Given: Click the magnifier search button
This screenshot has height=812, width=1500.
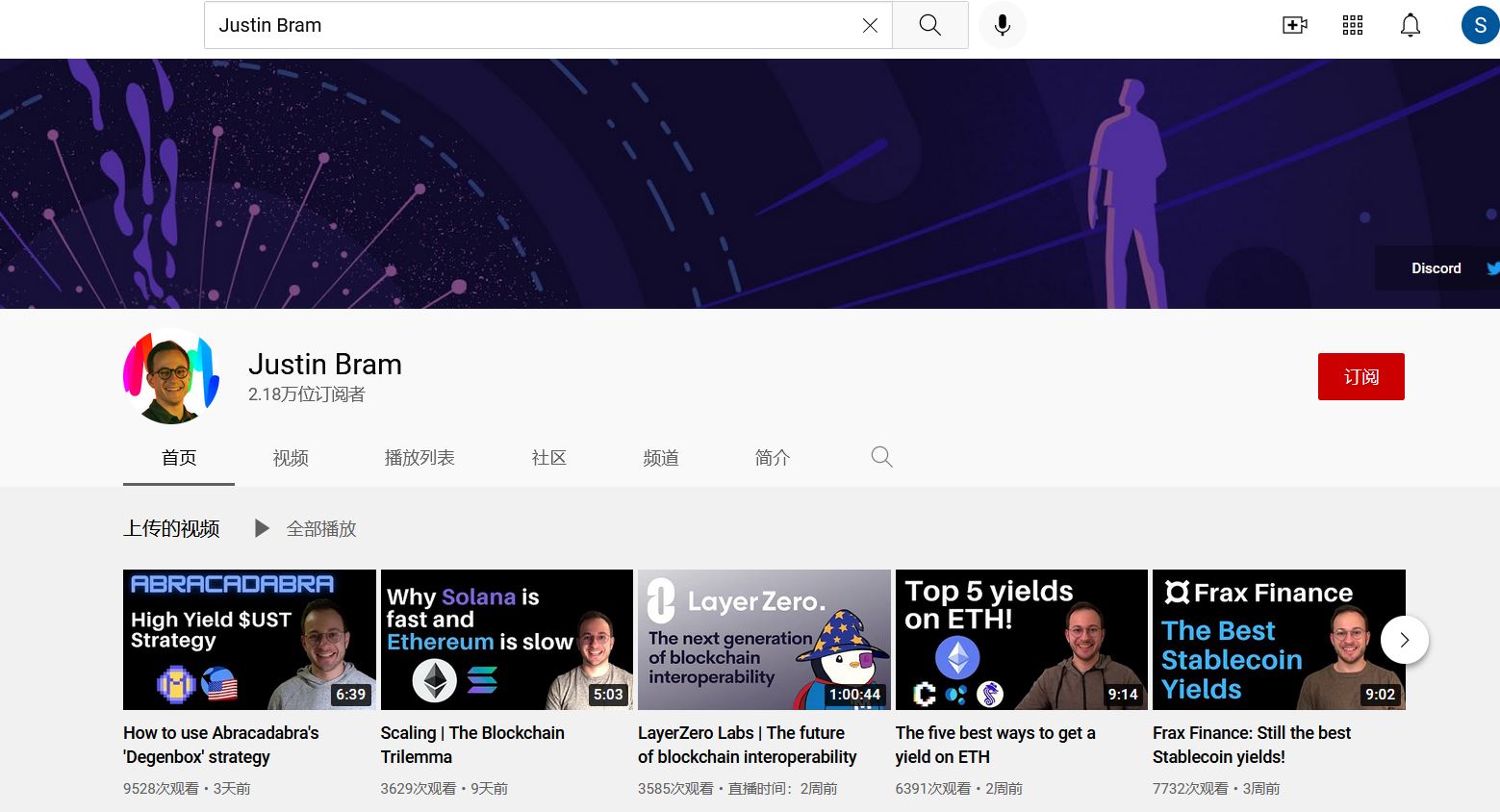Looking at the screenshot, I should tap(929, 25).
